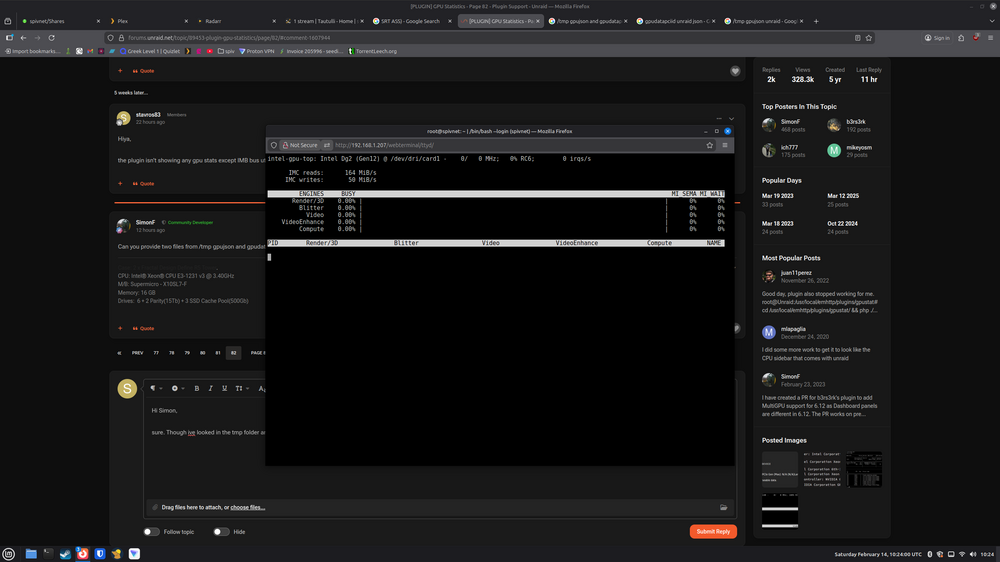Image resolution: width=1000 pixels, height=562 pixels.
Task: Switch to the Plex browser tab
Action: tap(149, 21)
